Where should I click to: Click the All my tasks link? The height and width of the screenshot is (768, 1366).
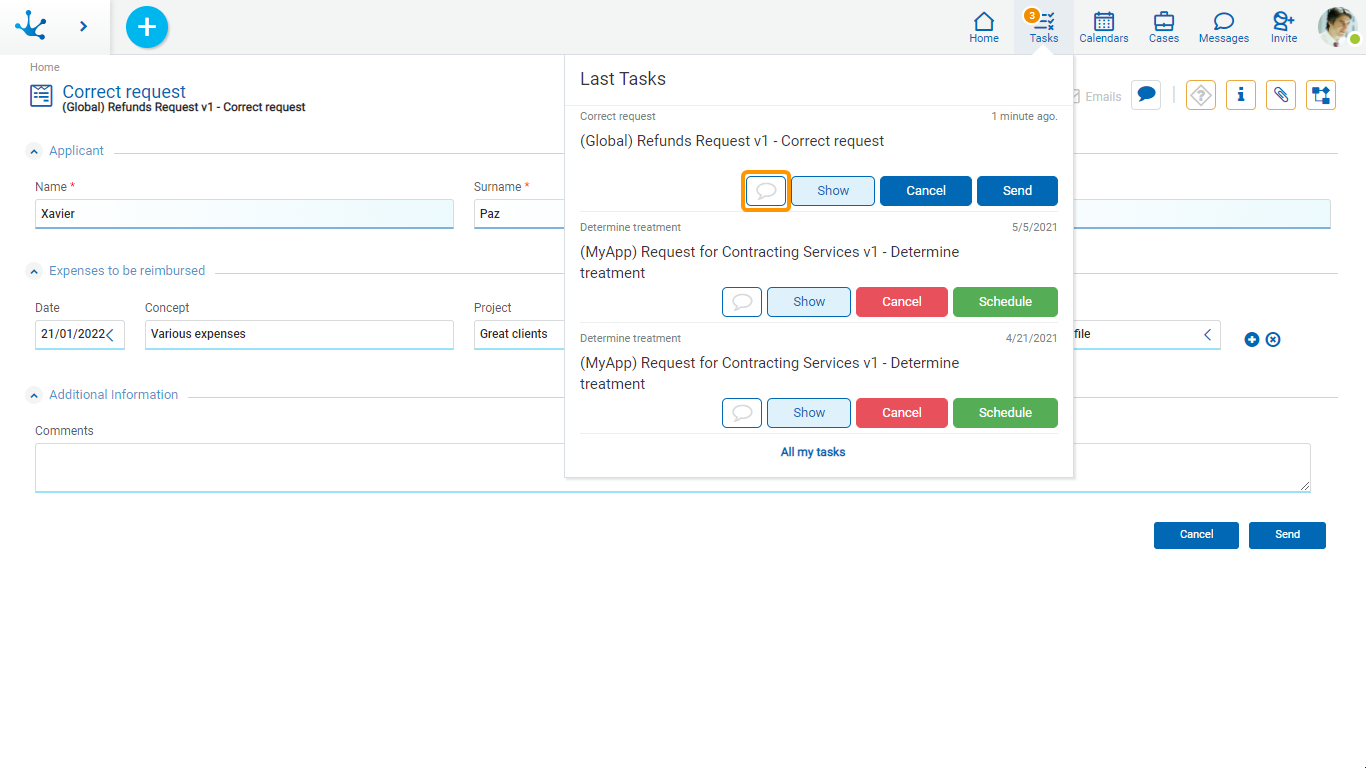coord(812,452)
